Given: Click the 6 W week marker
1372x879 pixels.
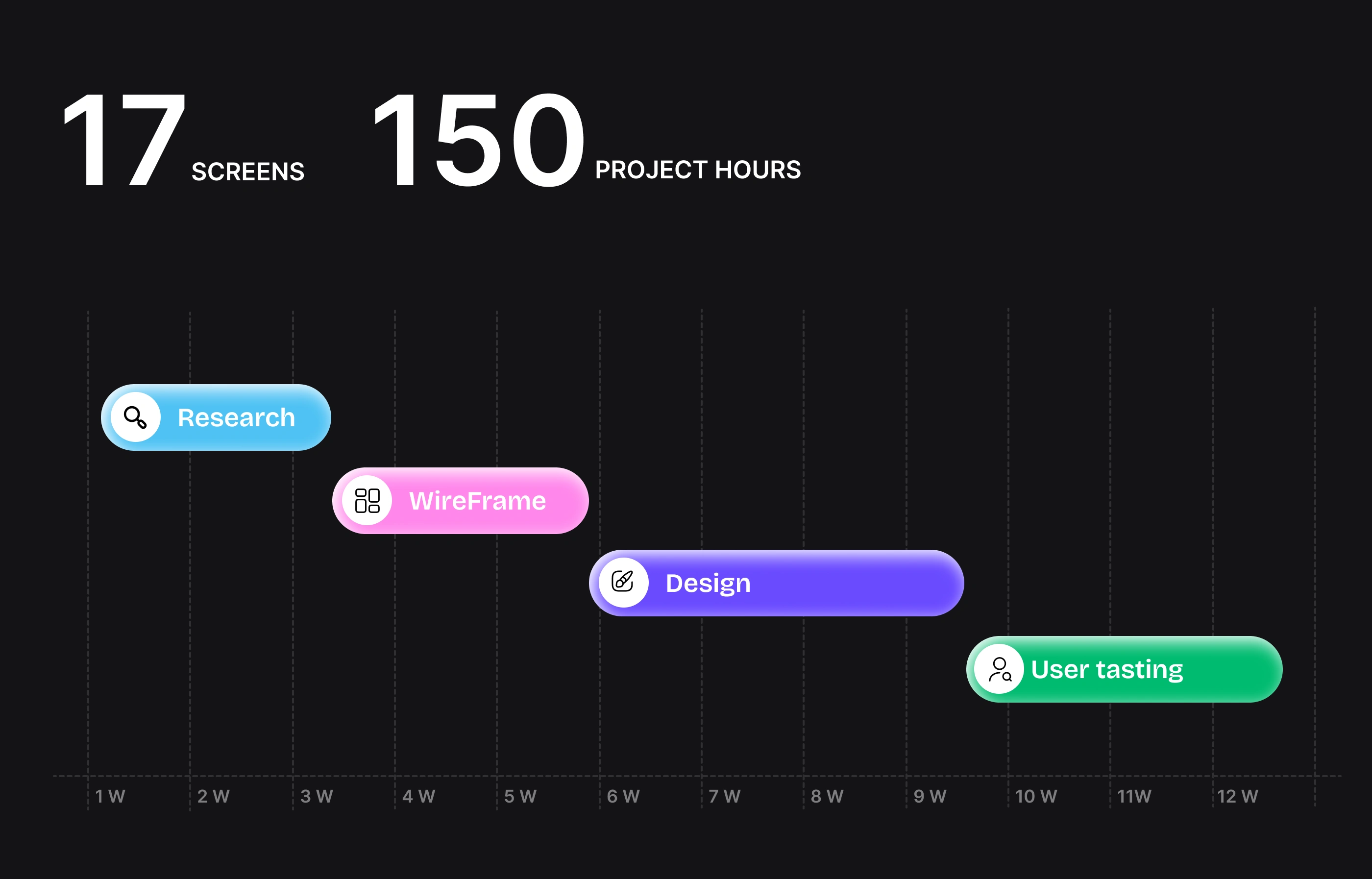Looking at the screenshot, I should [623, 796].
